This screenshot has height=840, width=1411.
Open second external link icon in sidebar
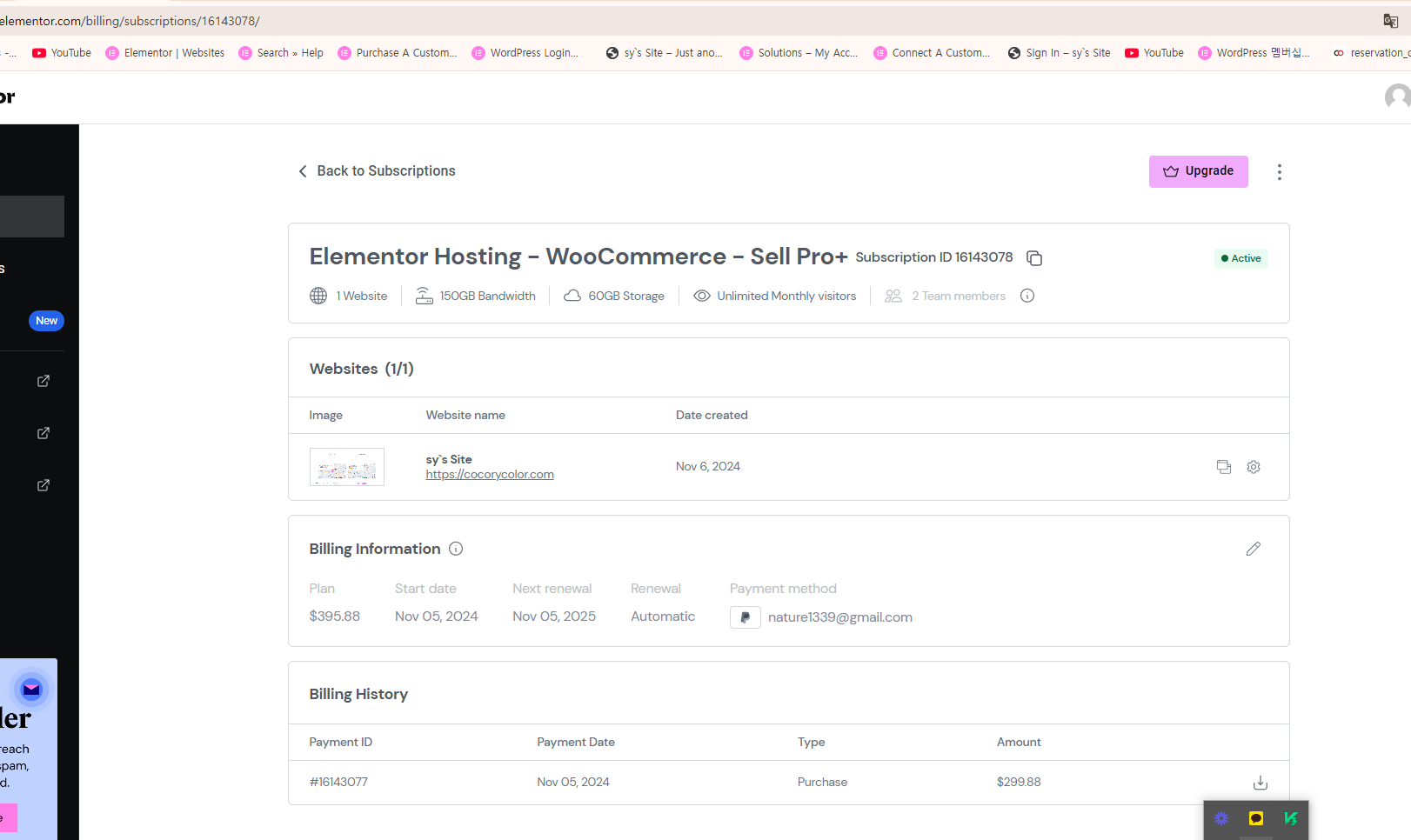point(43,433)
